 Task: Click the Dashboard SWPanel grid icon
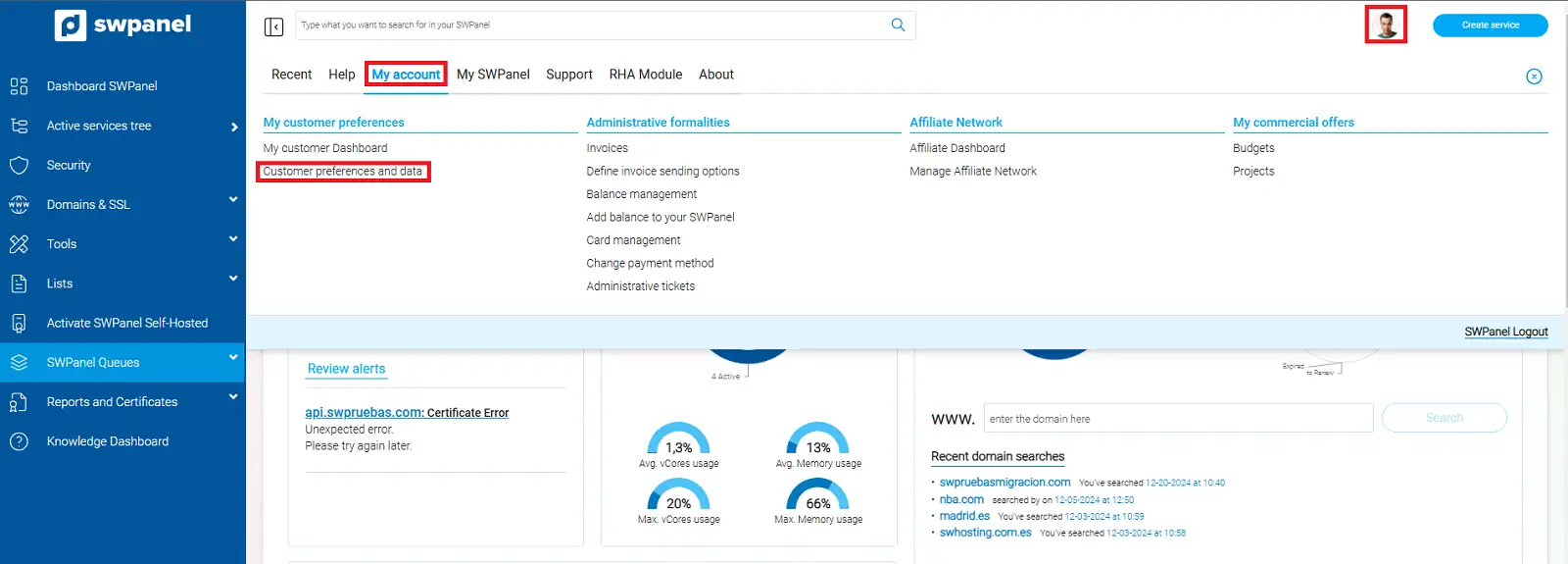20,86
